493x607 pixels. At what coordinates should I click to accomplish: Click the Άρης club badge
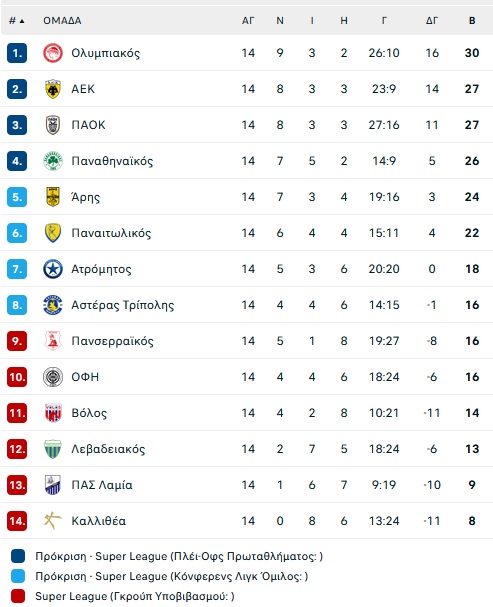tap(53, 197)
